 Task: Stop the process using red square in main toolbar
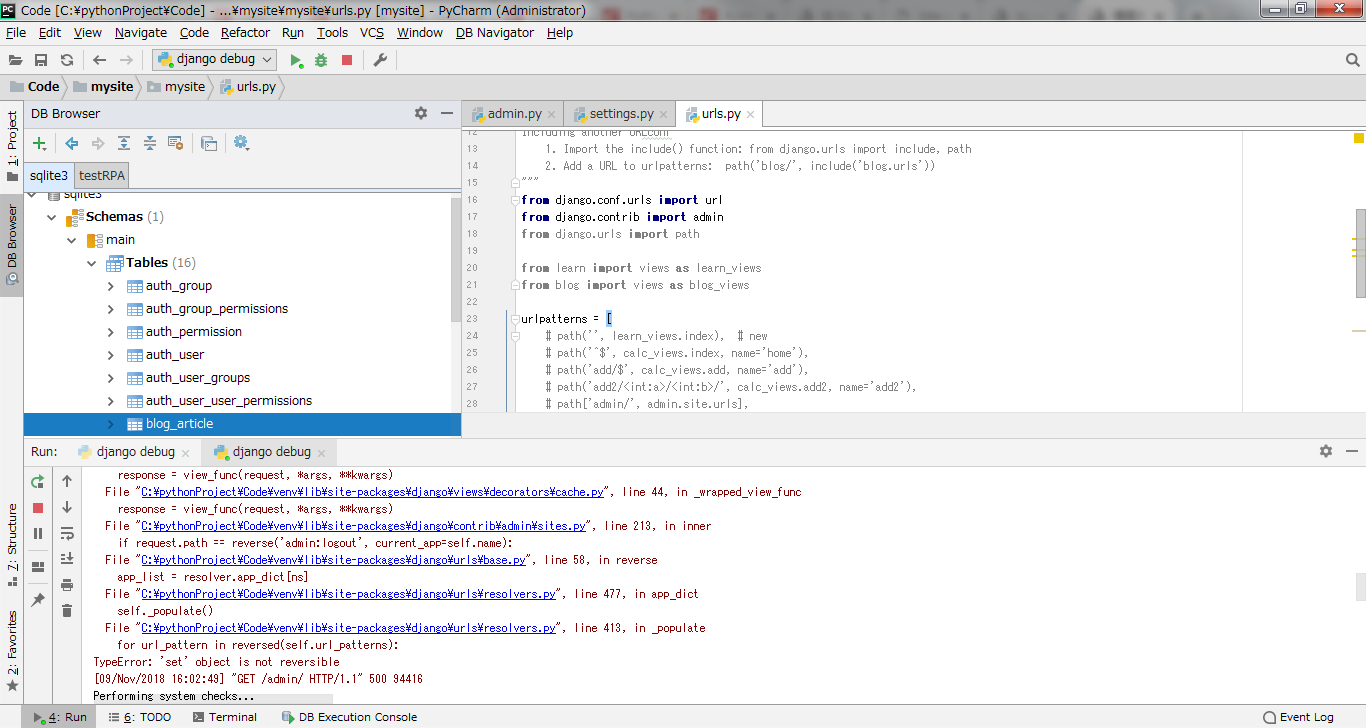point(347,60)
